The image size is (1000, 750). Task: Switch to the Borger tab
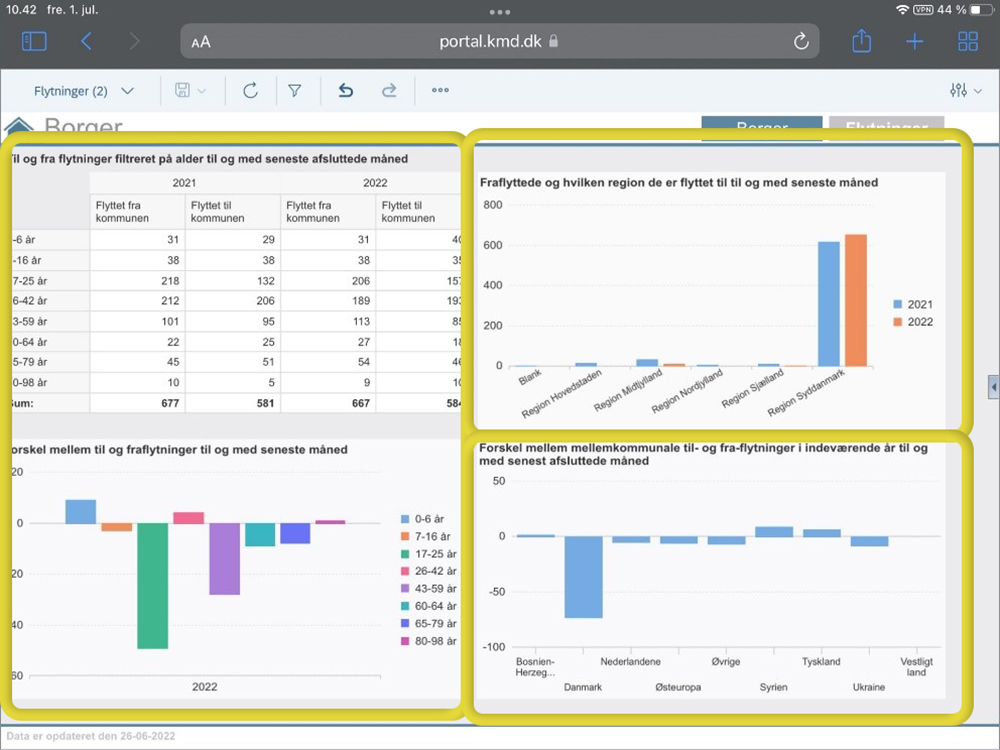point(761,128)
